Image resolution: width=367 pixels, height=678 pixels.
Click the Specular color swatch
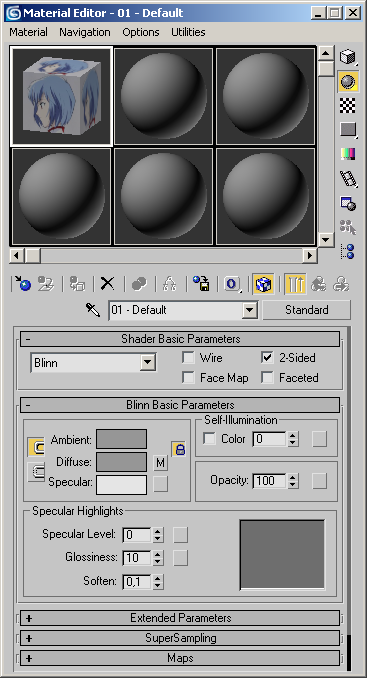[121, 485]
